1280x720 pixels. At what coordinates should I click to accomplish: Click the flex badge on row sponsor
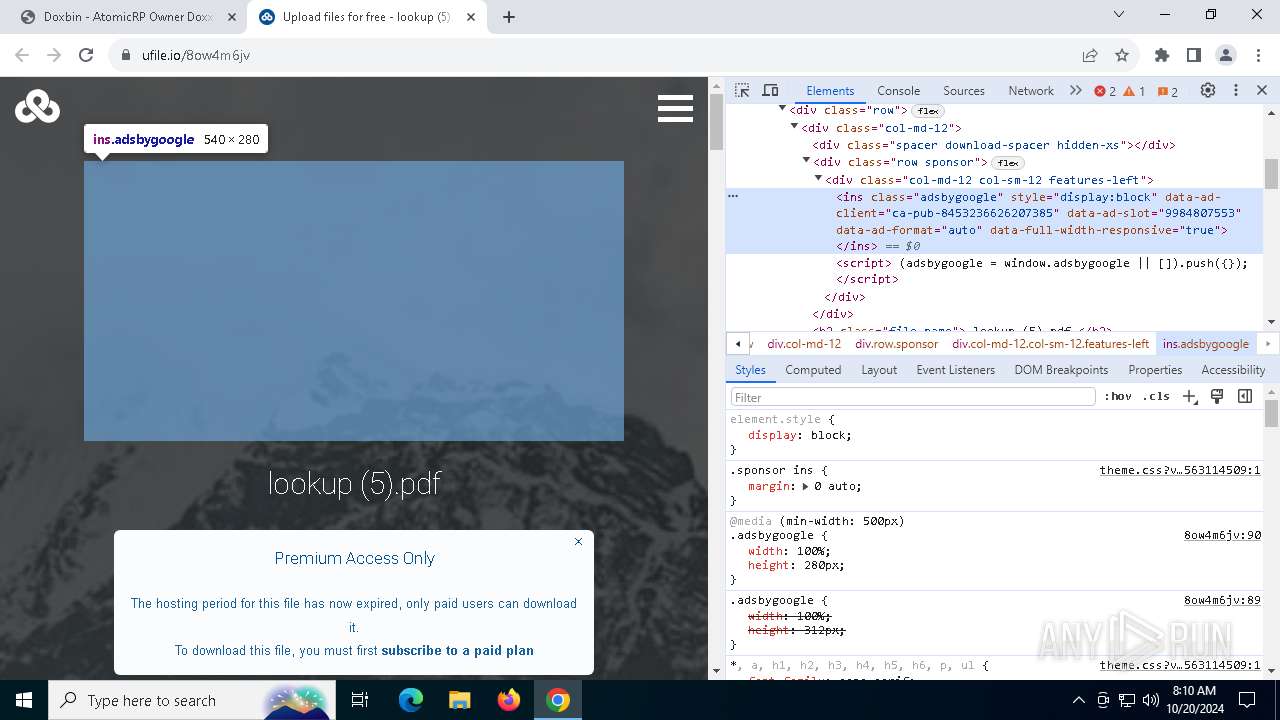coord(1008,163)
